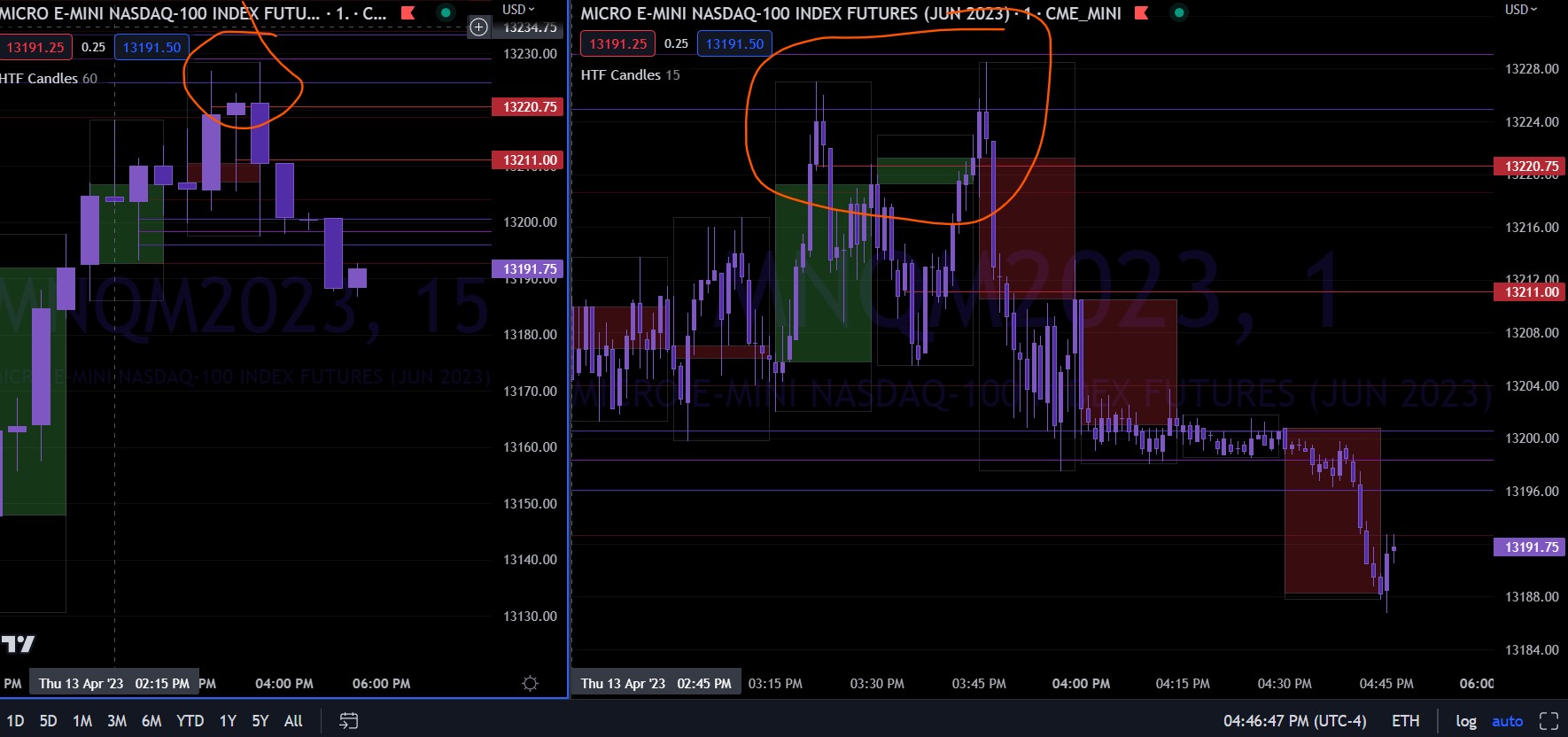Click the 04:00 PM label on left chart time axis

click(284, 684)
